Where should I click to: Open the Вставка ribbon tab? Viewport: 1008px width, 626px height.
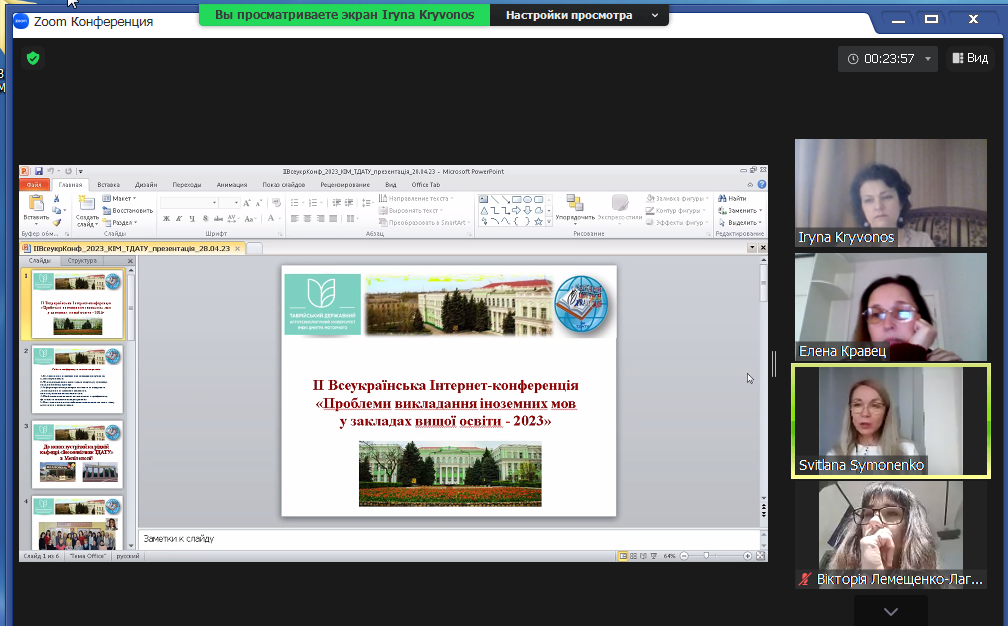[x=109, y=185]
